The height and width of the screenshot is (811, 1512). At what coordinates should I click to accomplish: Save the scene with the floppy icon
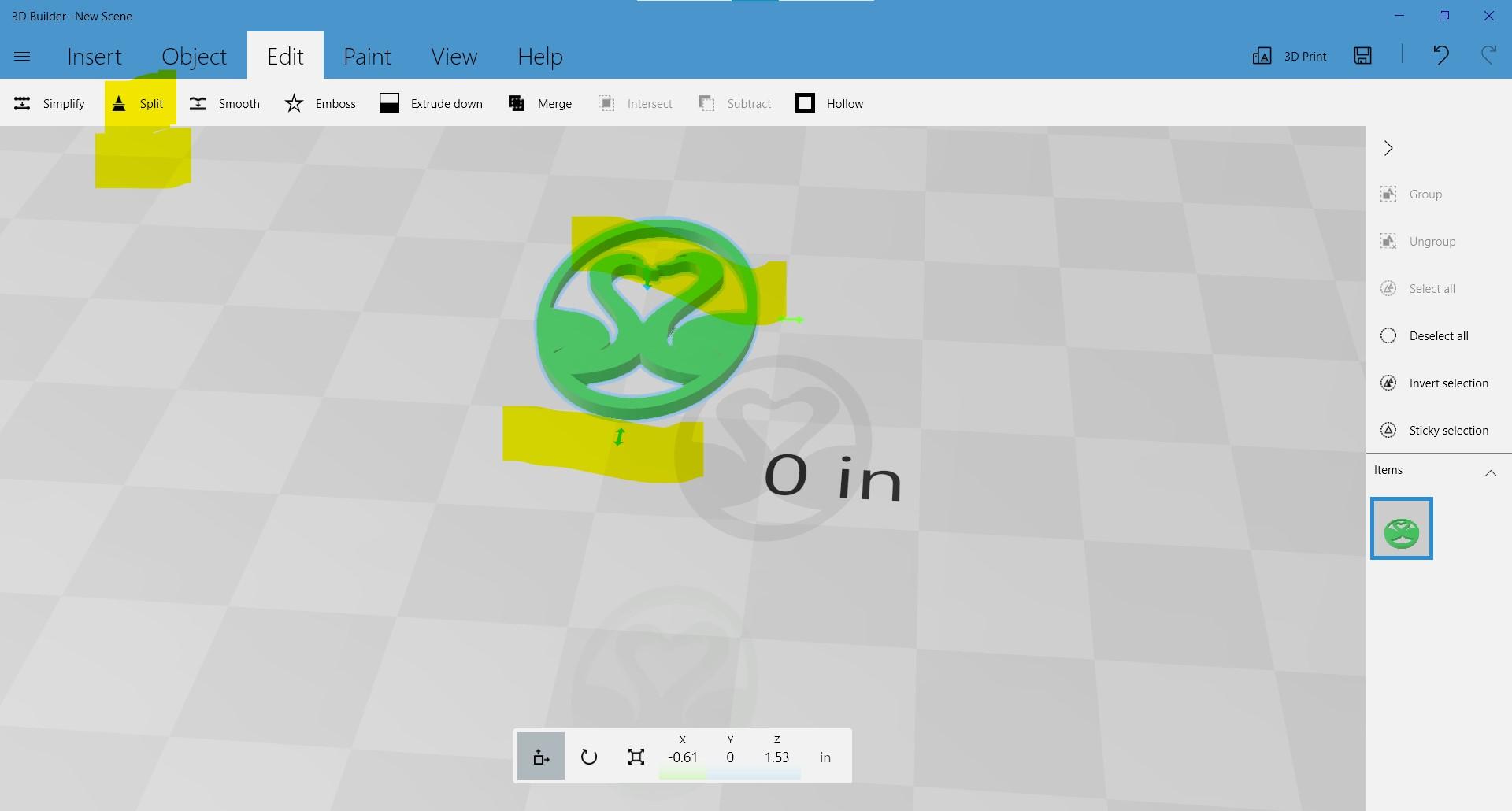click(x=1362, y=55)
